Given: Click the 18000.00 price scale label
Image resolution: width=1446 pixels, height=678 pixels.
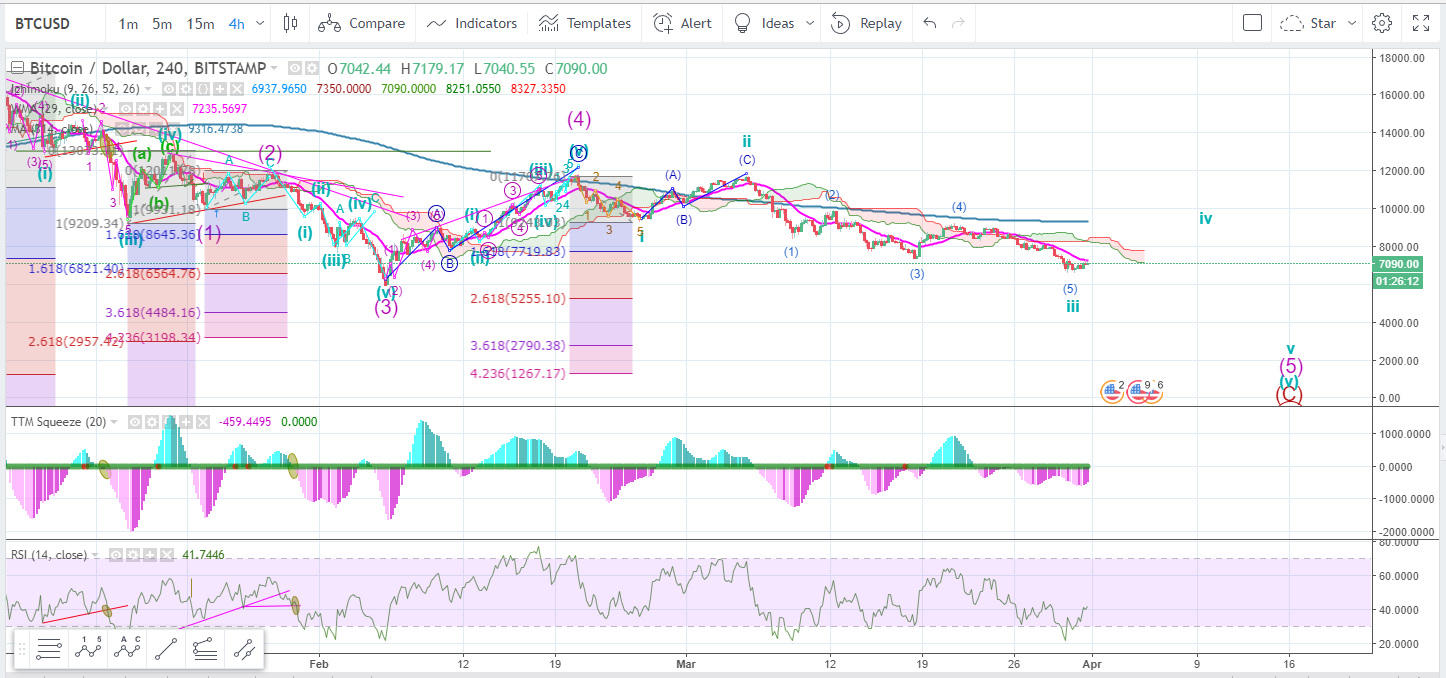Looking at the screenshot, I should tap(1404, 58).
